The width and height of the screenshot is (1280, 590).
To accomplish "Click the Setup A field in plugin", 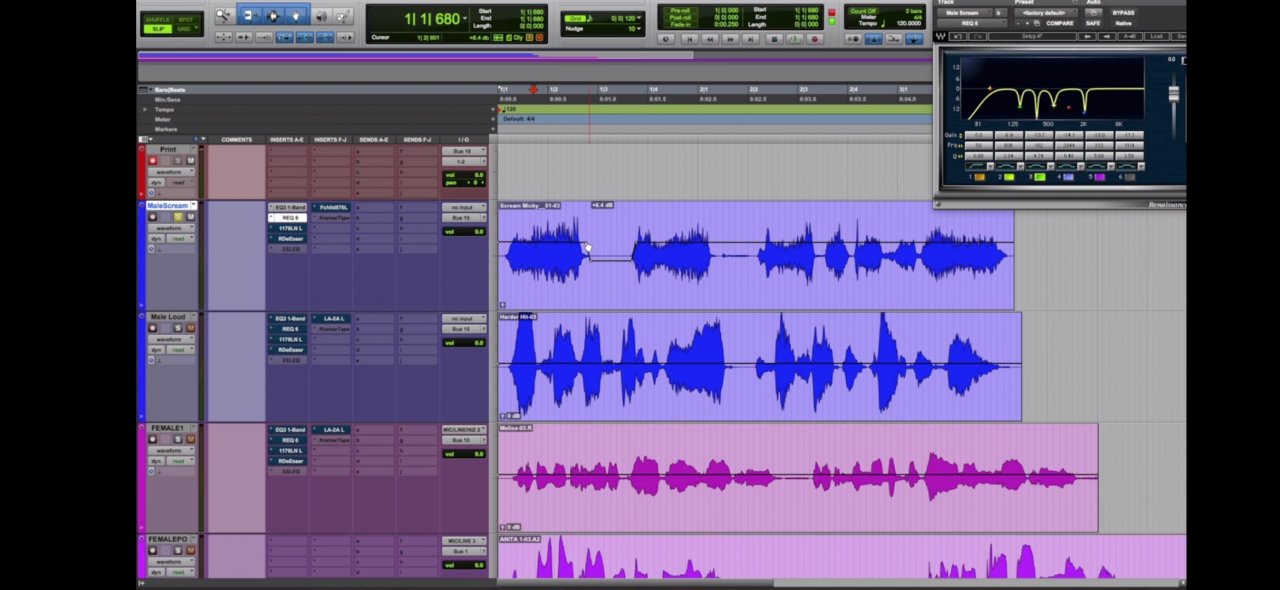I will (1034, 36).
